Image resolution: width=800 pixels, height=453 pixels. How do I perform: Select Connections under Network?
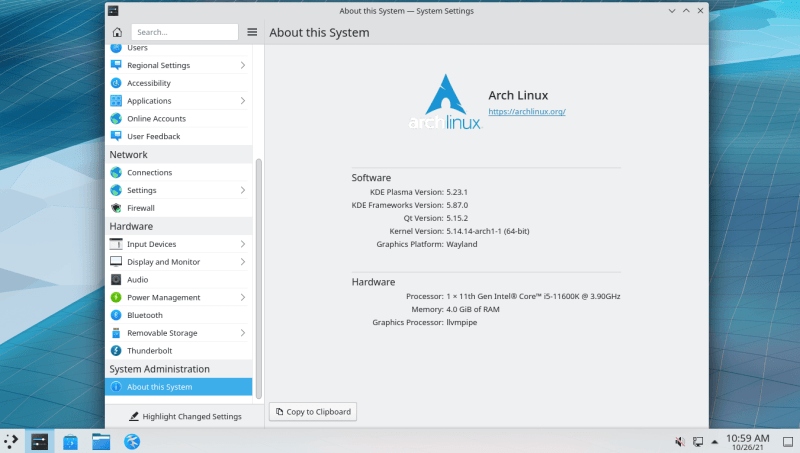(150, 172)
